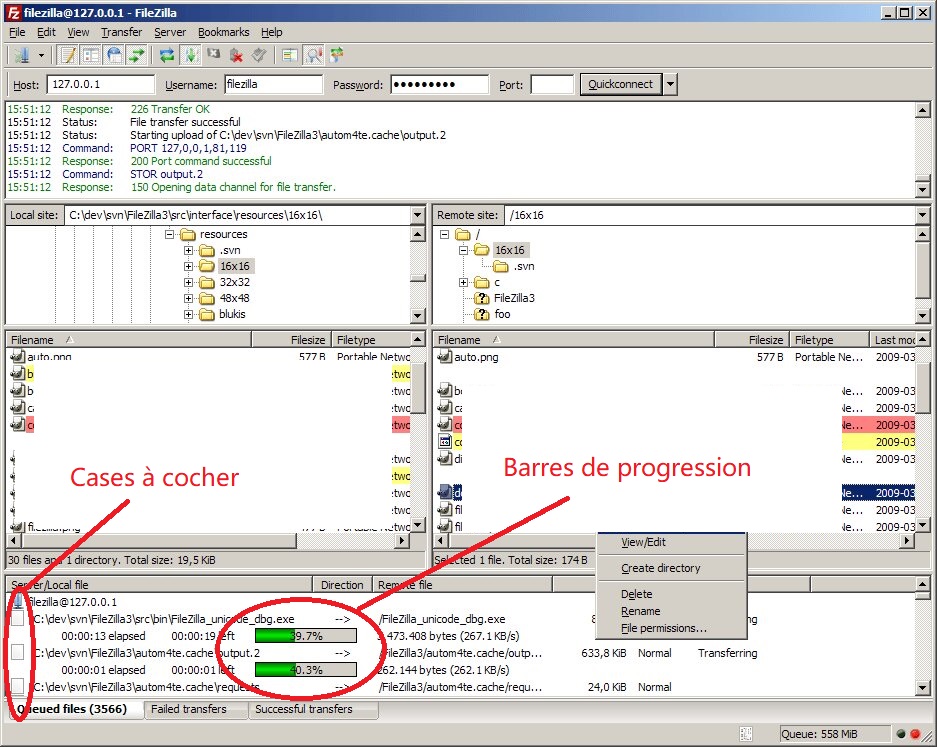Open the Transfer menu
This screenshot has height=747, width=937.
(x=121, y=32)
